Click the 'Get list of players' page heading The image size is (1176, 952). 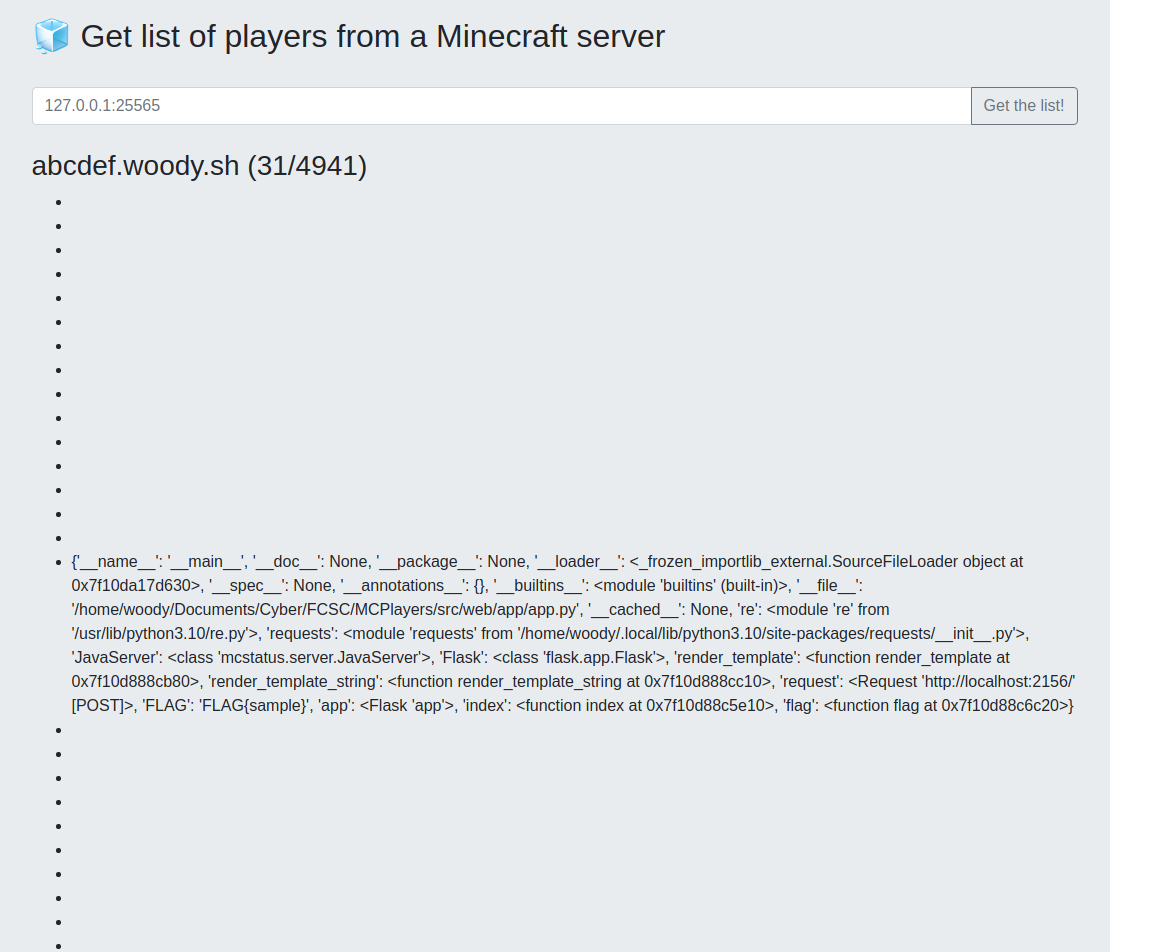pyautogui.click(x=372, y=37)
